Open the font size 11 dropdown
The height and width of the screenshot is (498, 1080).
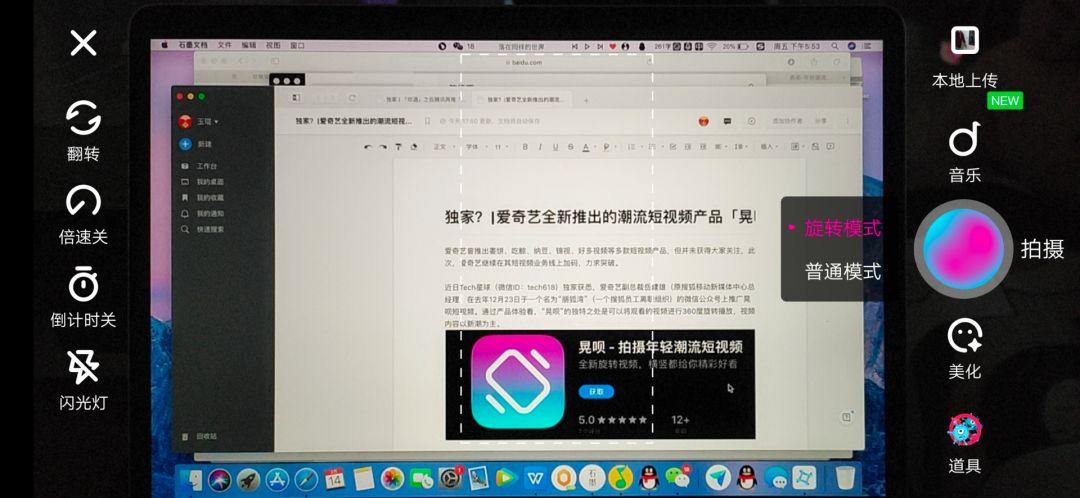[x=502, y=147]
